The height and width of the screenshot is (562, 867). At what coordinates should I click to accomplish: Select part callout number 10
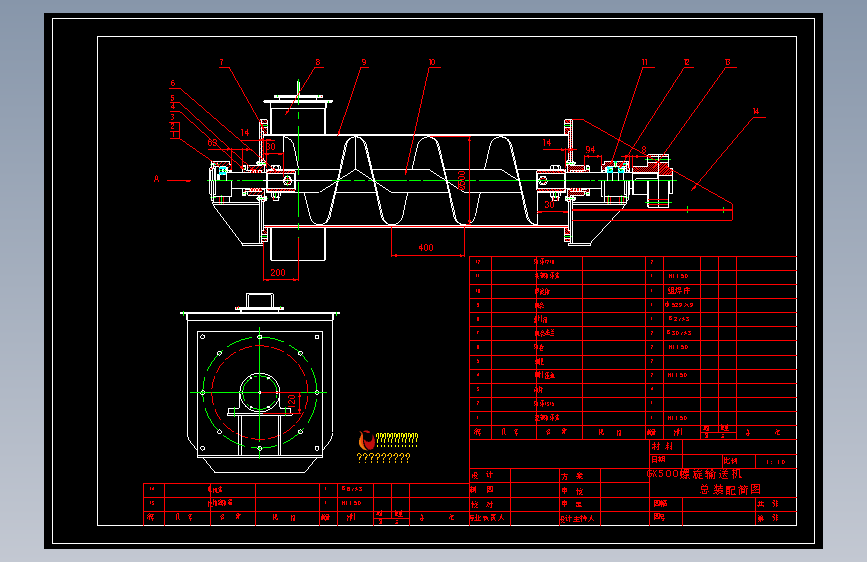pos(432,63)
